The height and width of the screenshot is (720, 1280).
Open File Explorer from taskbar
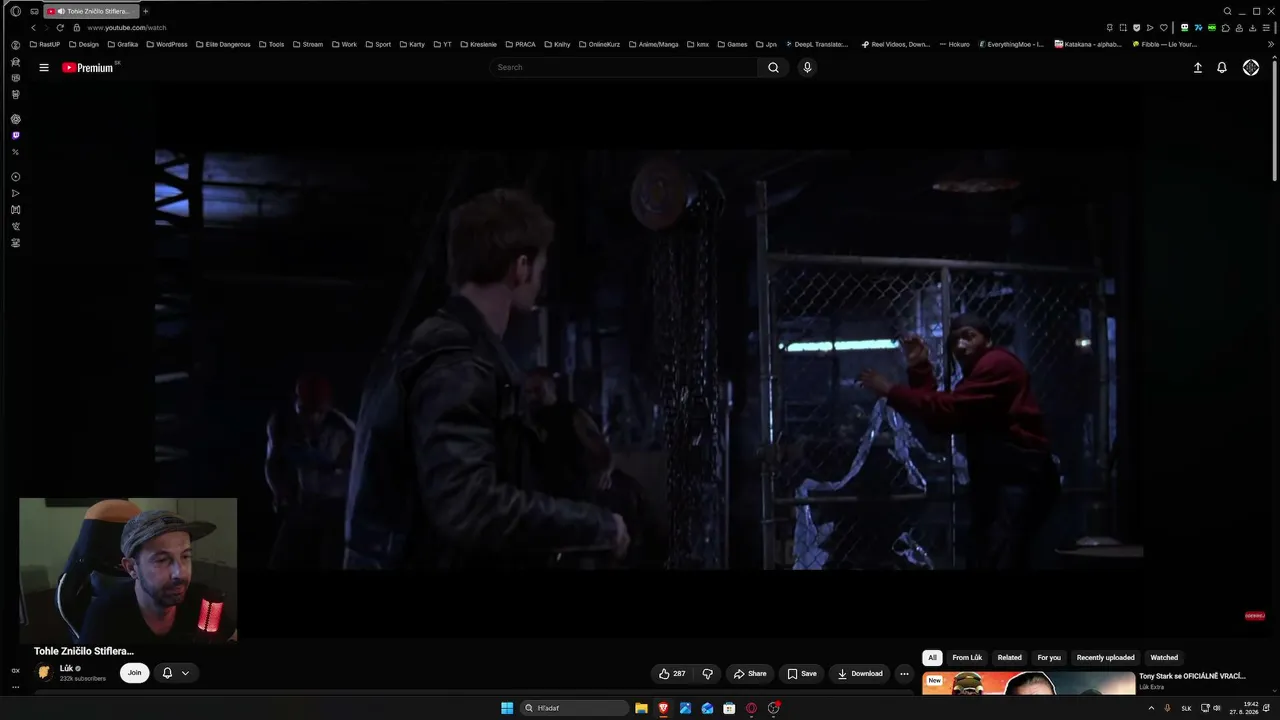pos(641,708)
